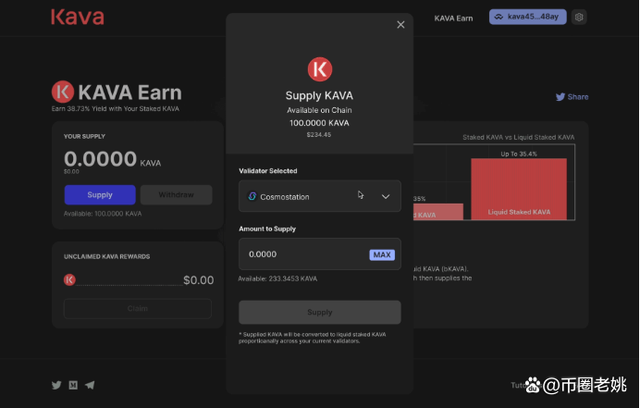Select KAVA Earn in top navigation

pyautogui.click(x=453, y=18)
